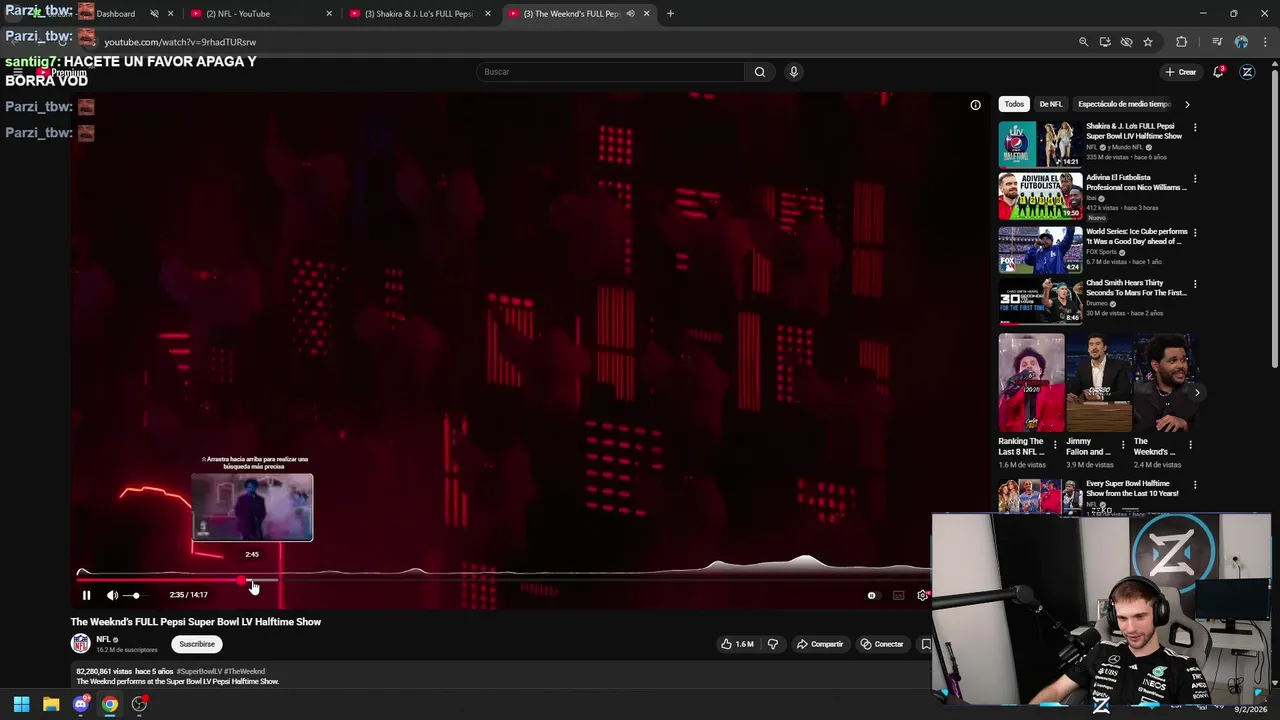This screenshot has width=1280, height=720.
Task: Open the Crear button
Action: pos(1180,72)
